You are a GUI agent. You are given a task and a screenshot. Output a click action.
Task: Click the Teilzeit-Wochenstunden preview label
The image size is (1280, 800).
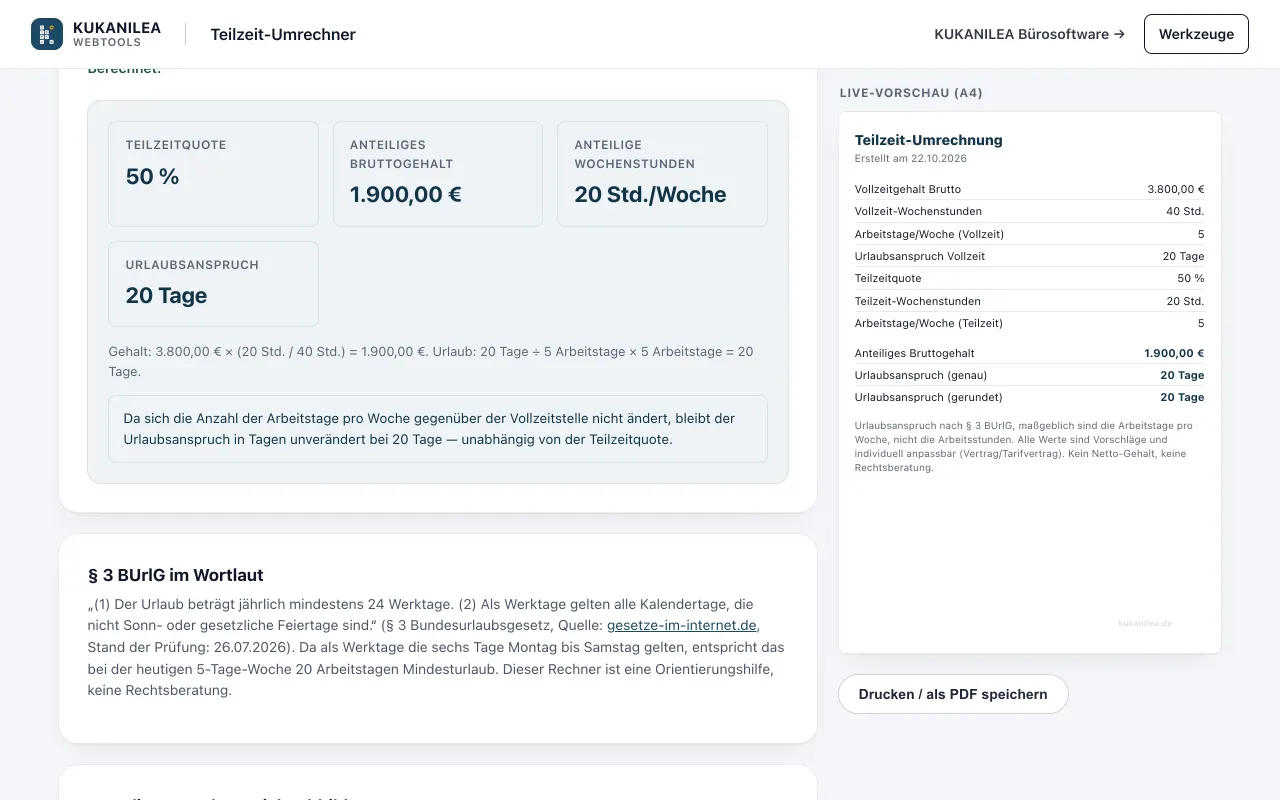coord(918,301)
